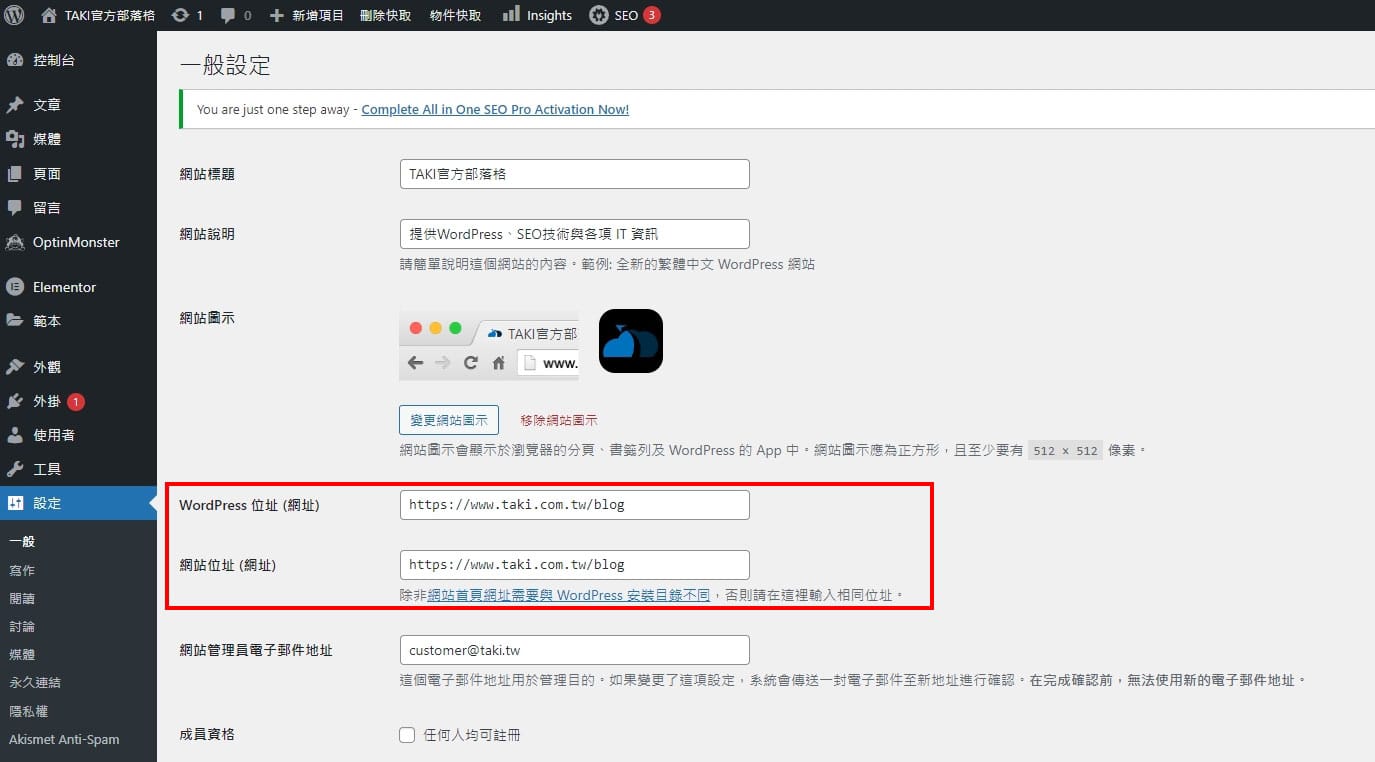Open the comments bubble icon in admin bar
The width and height of the screenshot is (1375, 762).
pos(230,14)
